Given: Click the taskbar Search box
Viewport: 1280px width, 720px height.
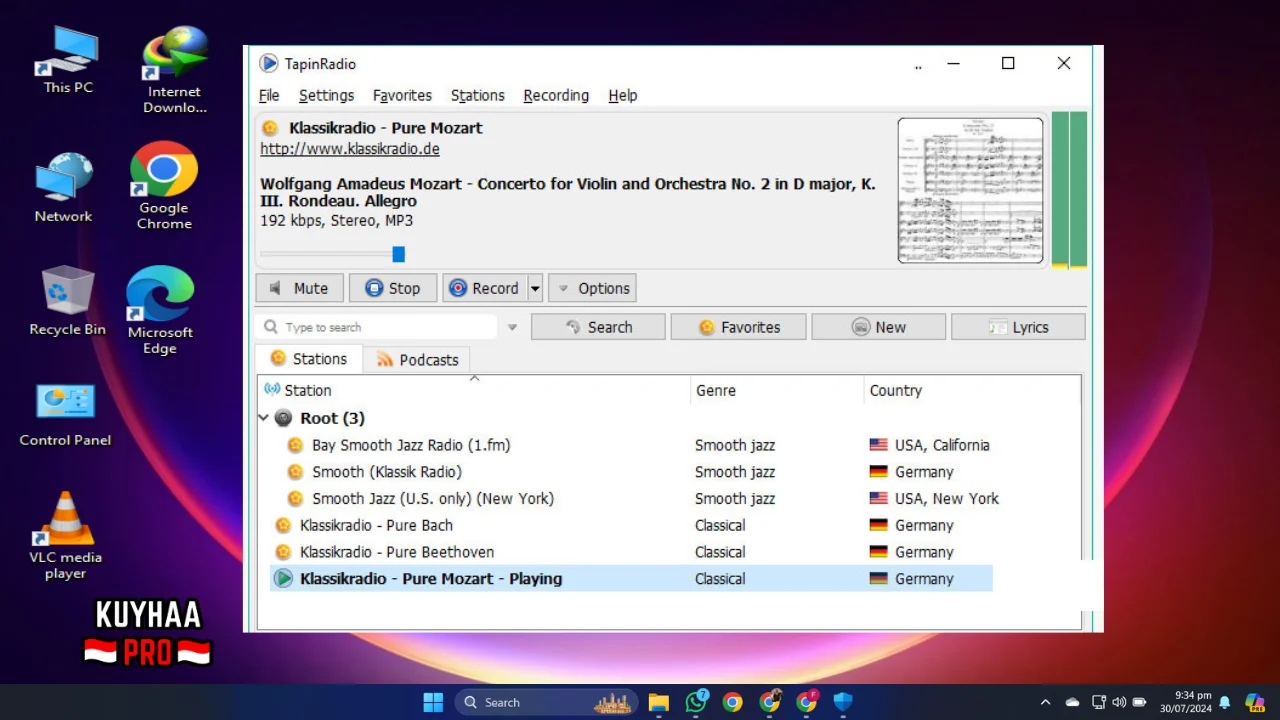Looking at the screenshot, I should pyautogui.click(x=546, y=702).
